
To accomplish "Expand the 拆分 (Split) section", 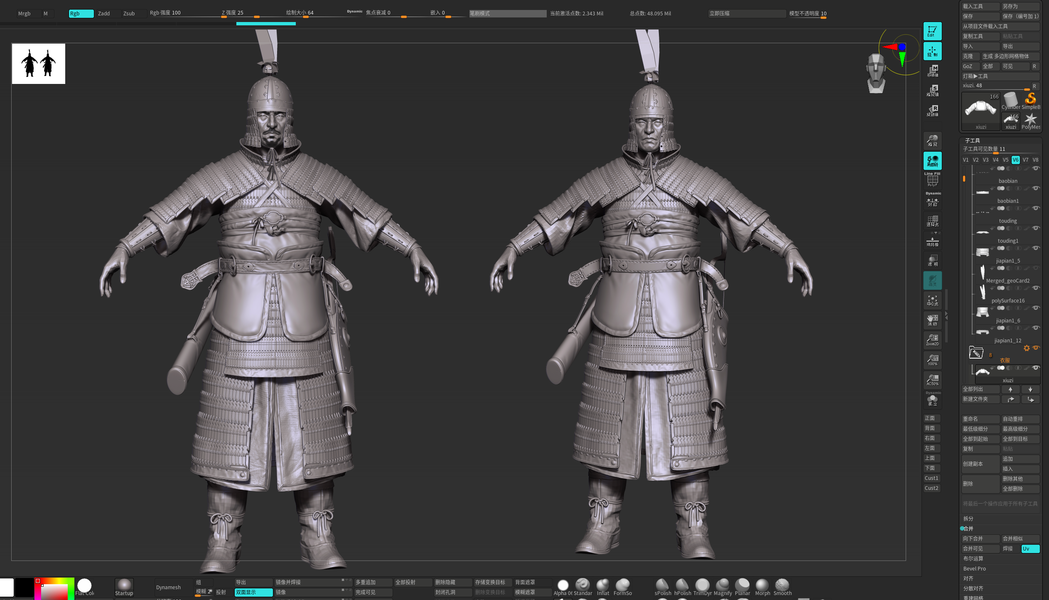I will [968, 518].
